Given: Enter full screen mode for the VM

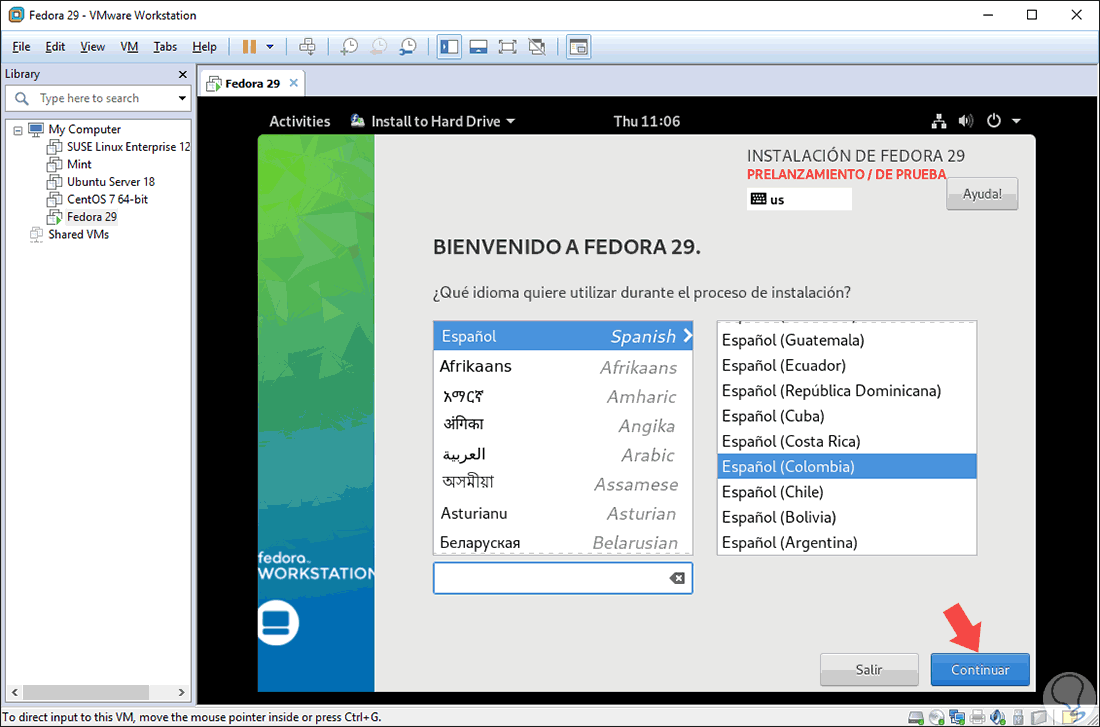Looking at the screenshot, I should click(506, 46).
